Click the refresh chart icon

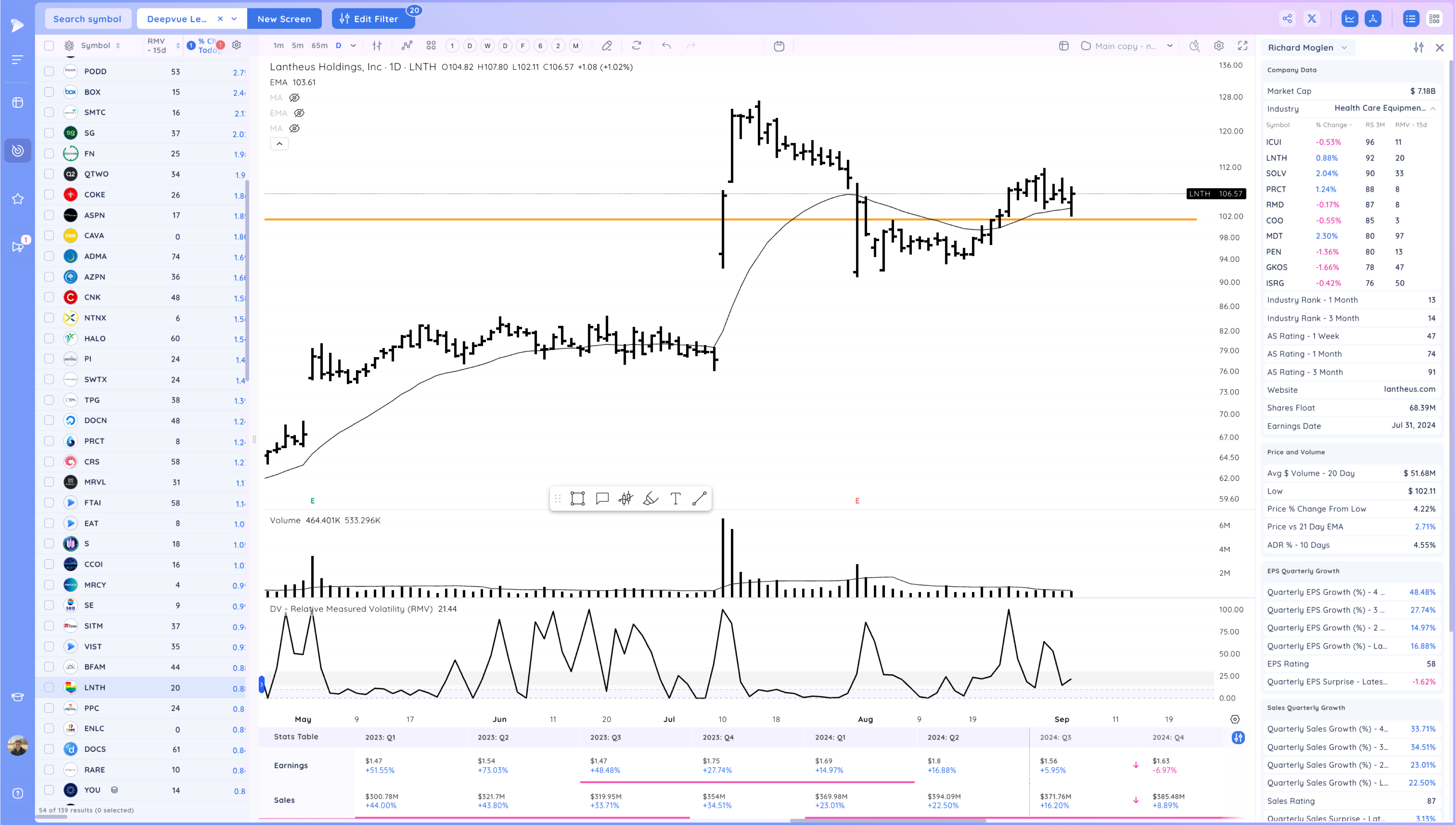pyautogui.click(x=637, y=46)
